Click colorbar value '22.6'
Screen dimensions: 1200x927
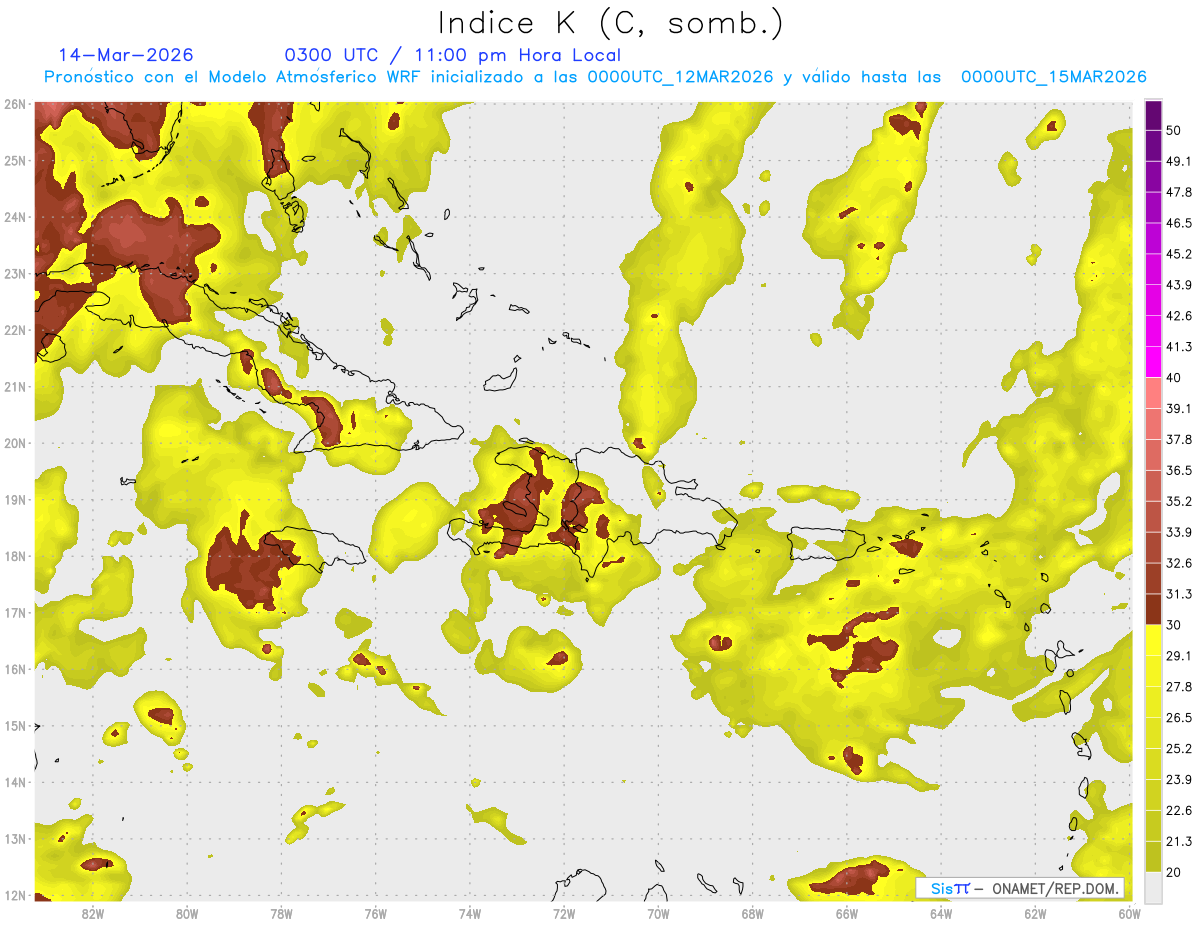point(1179,811)
